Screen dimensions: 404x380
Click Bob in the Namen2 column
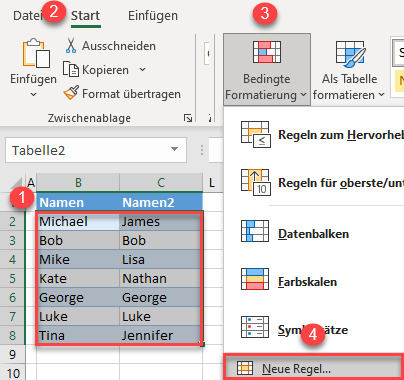(161, 240)
